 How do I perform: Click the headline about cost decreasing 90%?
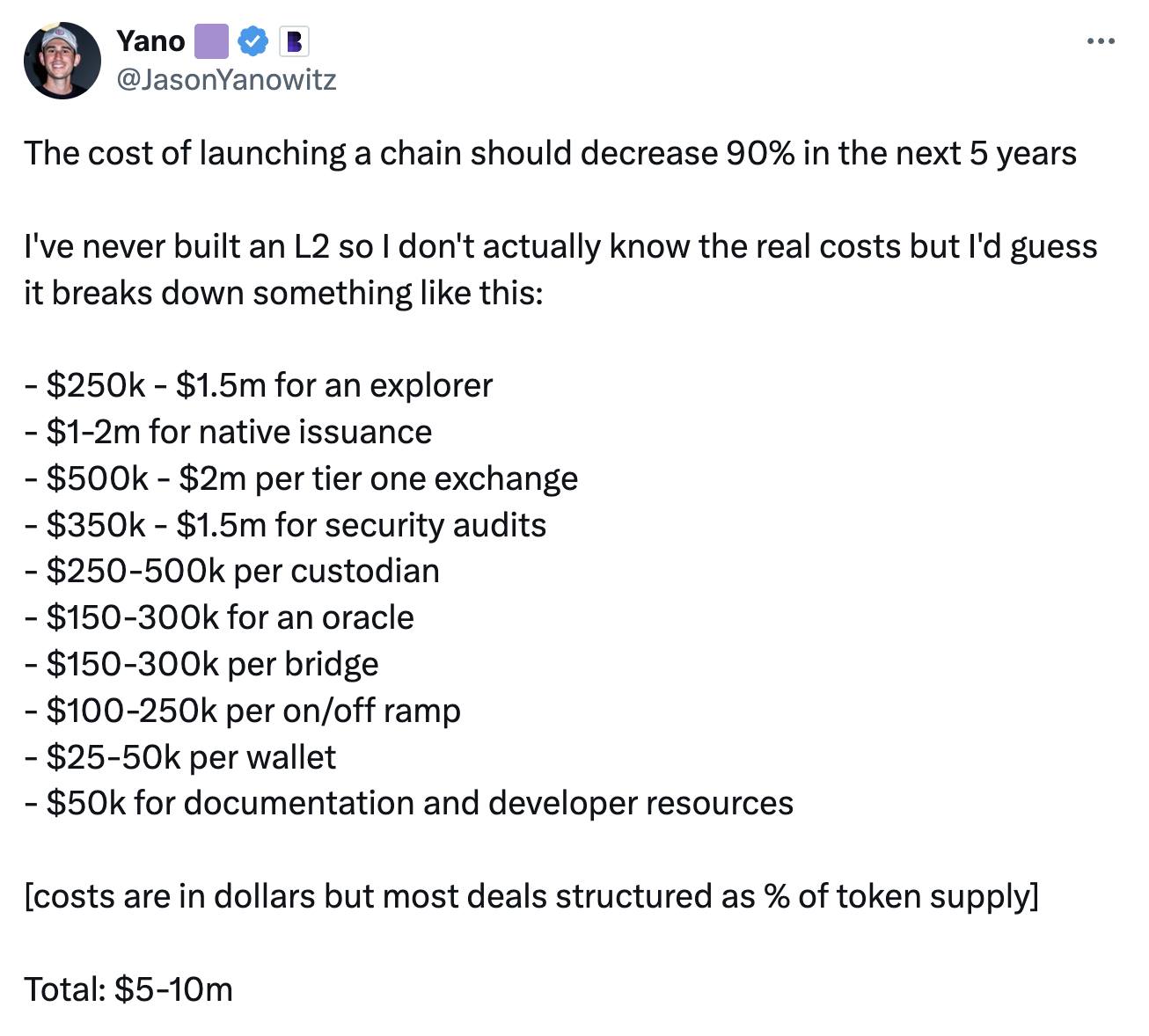[x=550, y=153]
